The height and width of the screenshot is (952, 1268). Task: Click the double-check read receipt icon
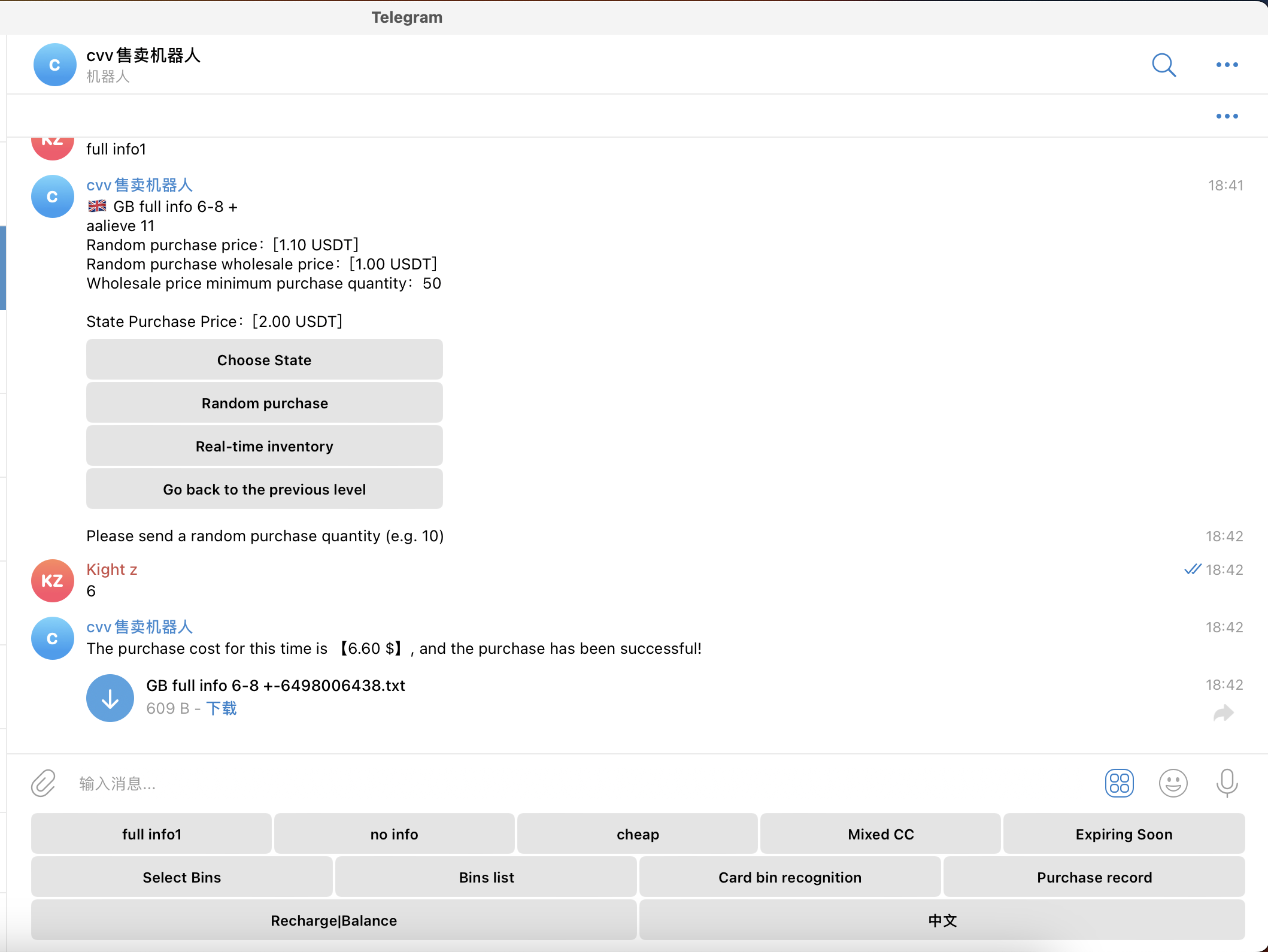1193,569
